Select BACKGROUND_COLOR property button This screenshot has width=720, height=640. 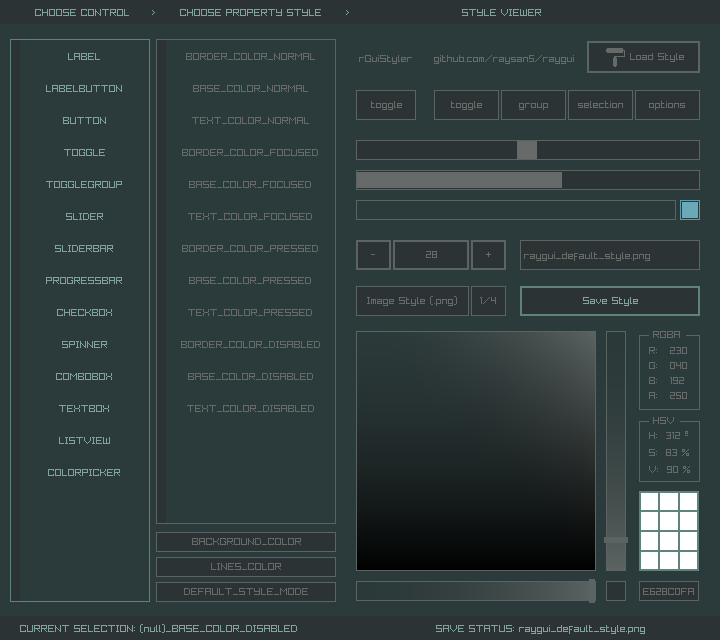(x=246, y=542)
